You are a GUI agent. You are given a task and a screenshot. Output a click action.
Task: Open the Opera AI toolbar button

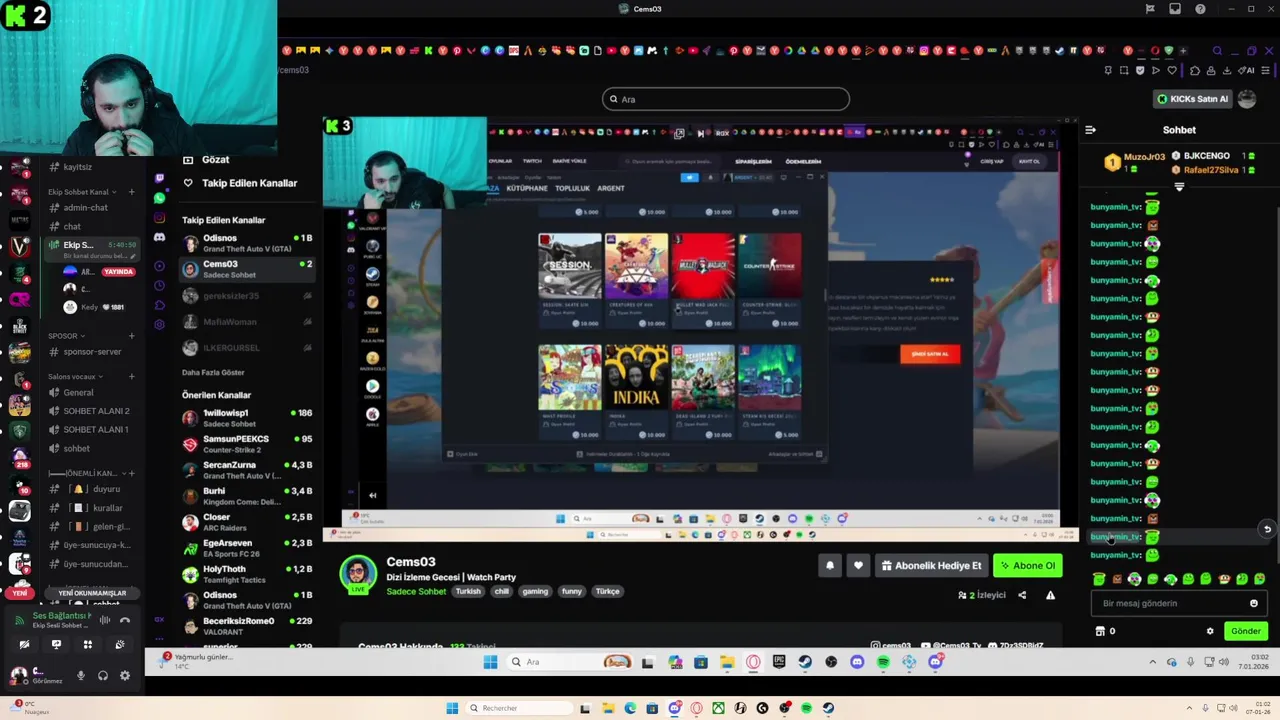(x=1247, y=71)
